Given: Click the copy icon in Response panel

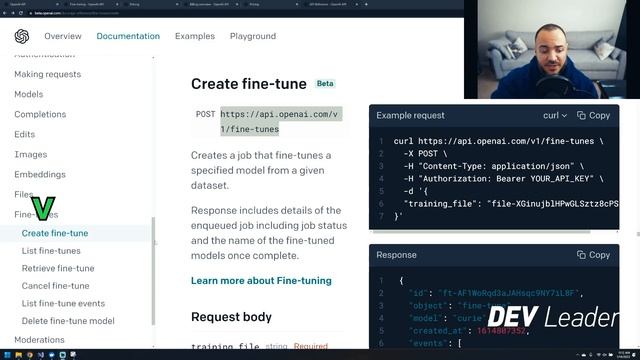Looking at the screenshot, I should point(581,255).
